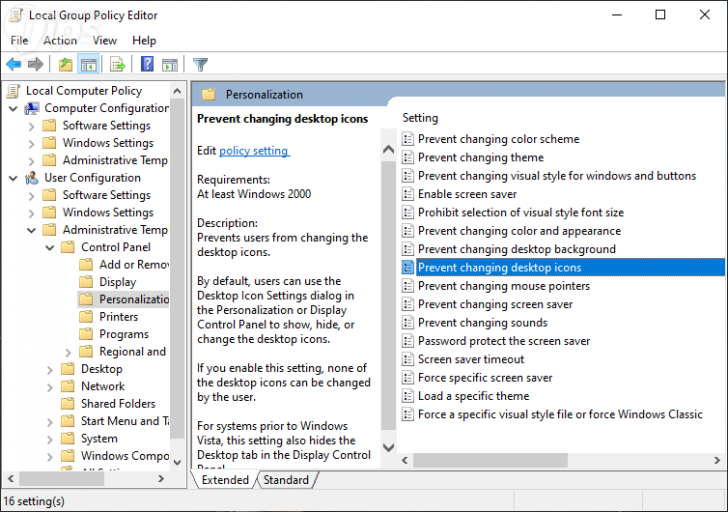
Task: Click the Prevent changing color scheme policy icon
Action: (408, 139)
